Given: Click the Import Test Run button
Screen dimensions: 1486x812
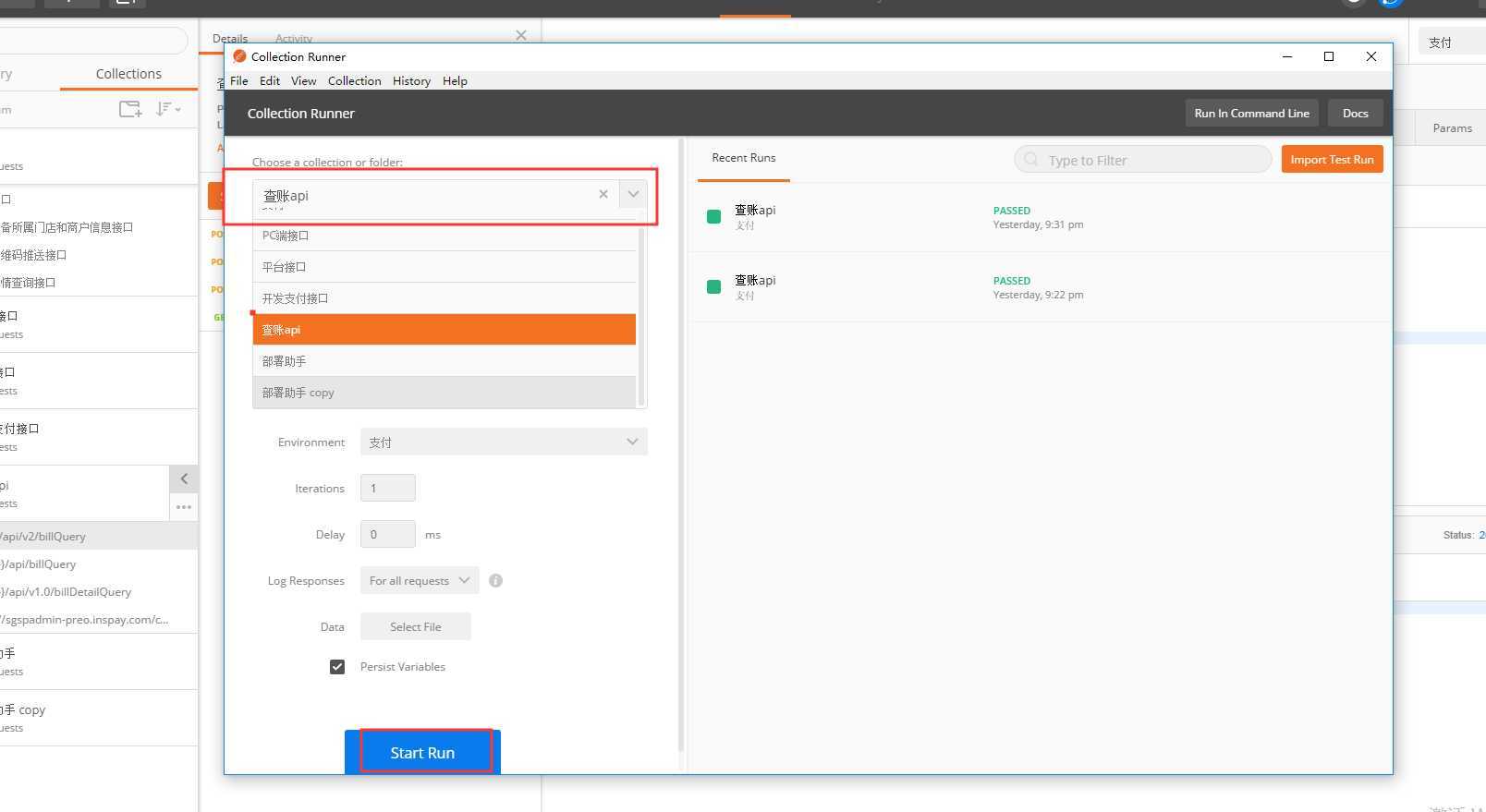Looking at the screenshot, I should [1332, 160].
